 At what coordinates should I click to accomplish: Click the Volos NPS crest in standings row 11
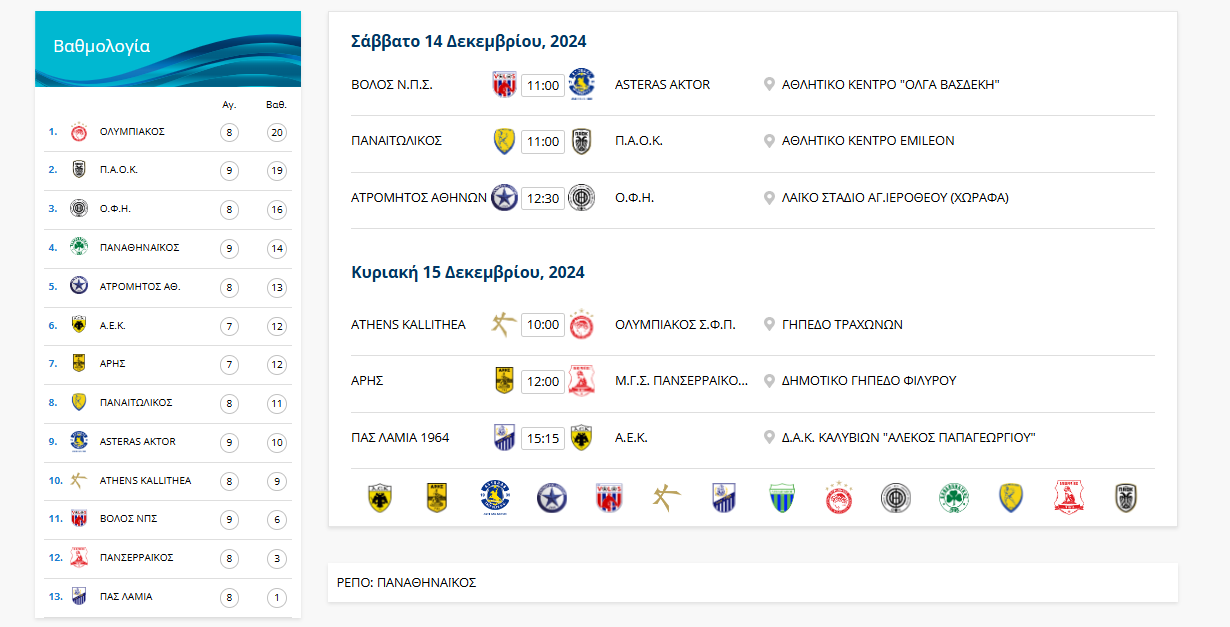[x=80, y=518]
